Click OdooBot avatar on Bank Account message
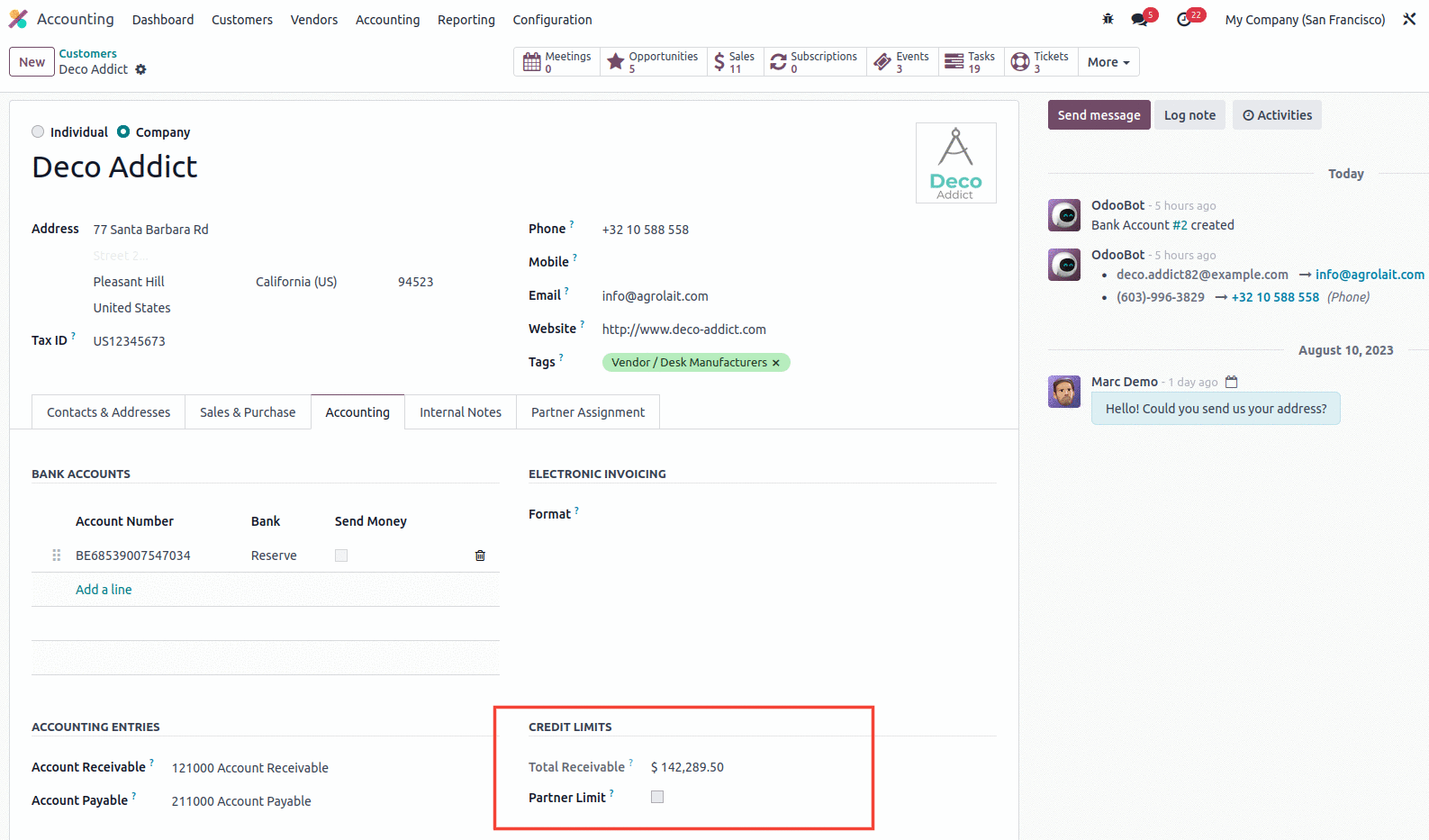The image size is (1429, 840). 1064,215
